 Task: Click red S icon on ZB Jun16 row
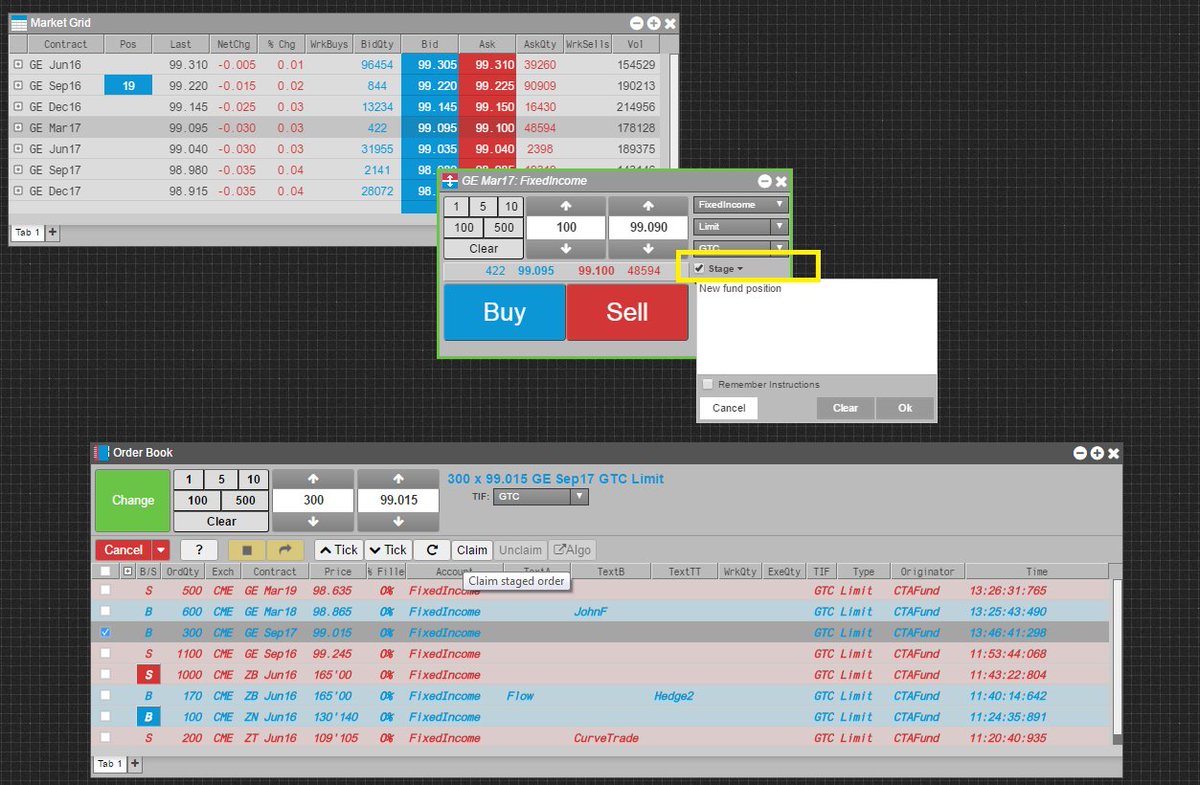(149, 675)
